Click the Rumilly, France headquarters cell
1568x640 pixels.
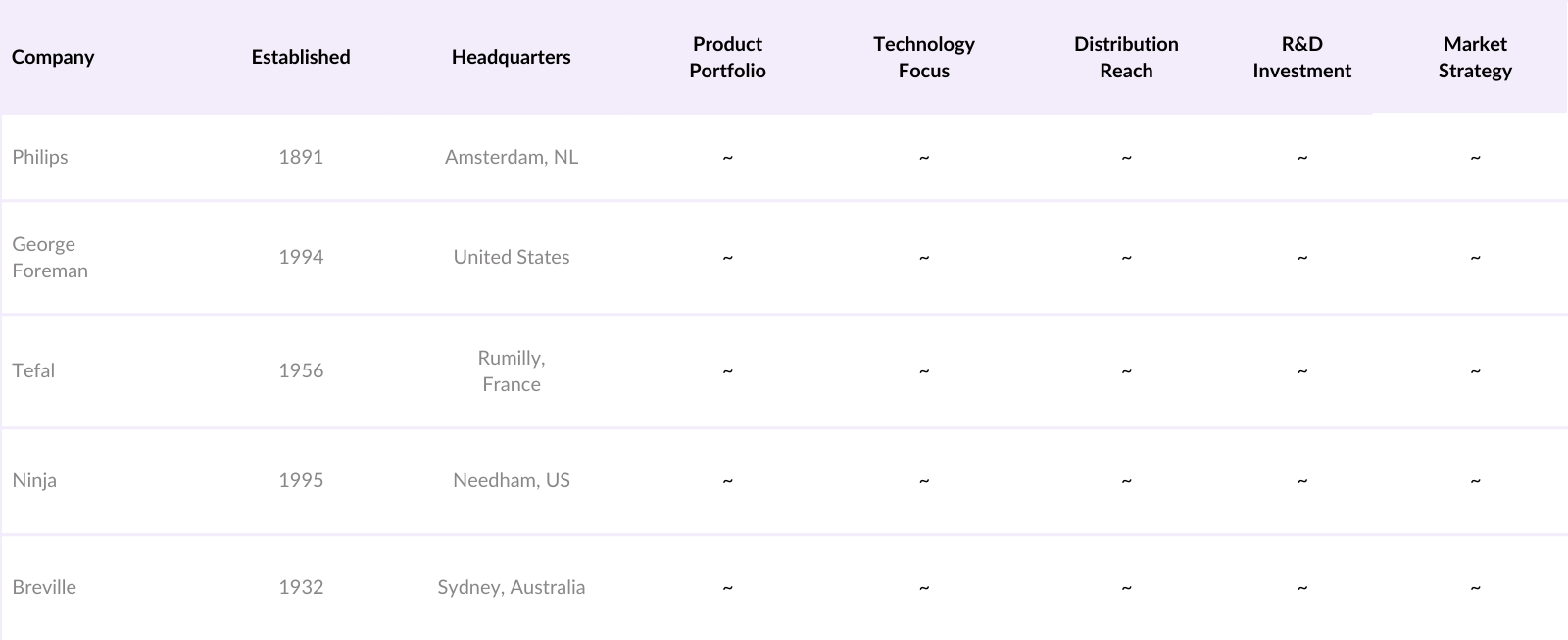[x=511, y=370]
